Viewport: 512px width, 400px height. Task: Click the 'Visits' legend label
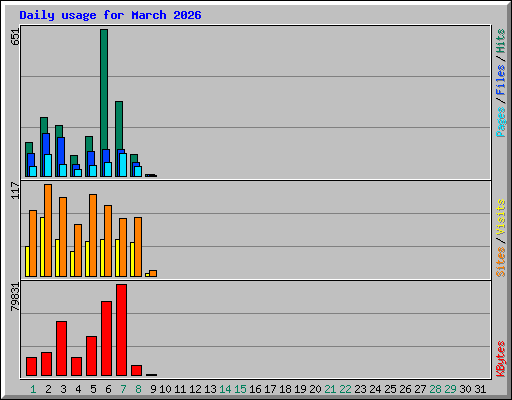coord(501,217)
